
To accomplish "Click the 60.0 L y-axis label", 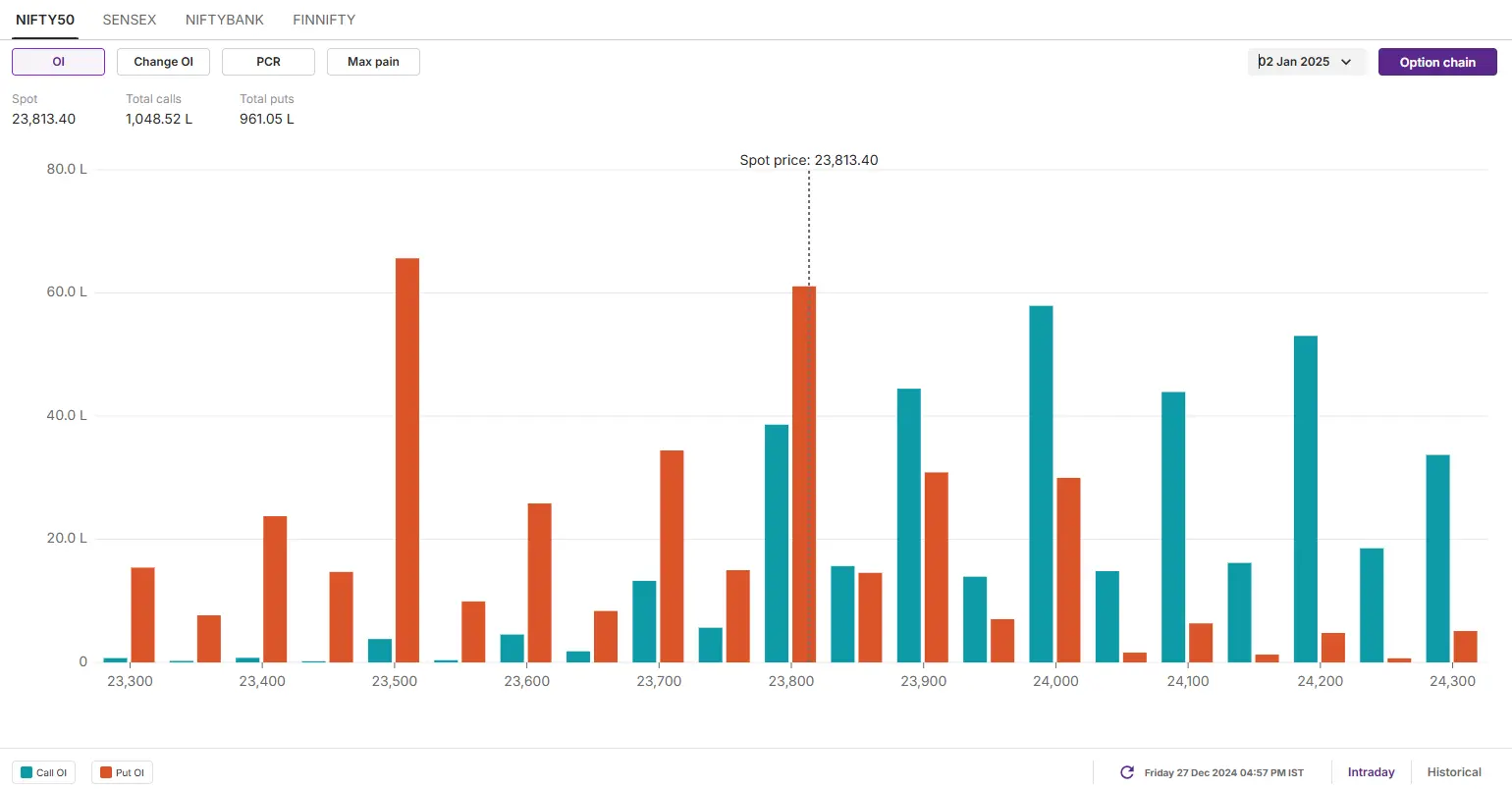I will click(67, 292).
